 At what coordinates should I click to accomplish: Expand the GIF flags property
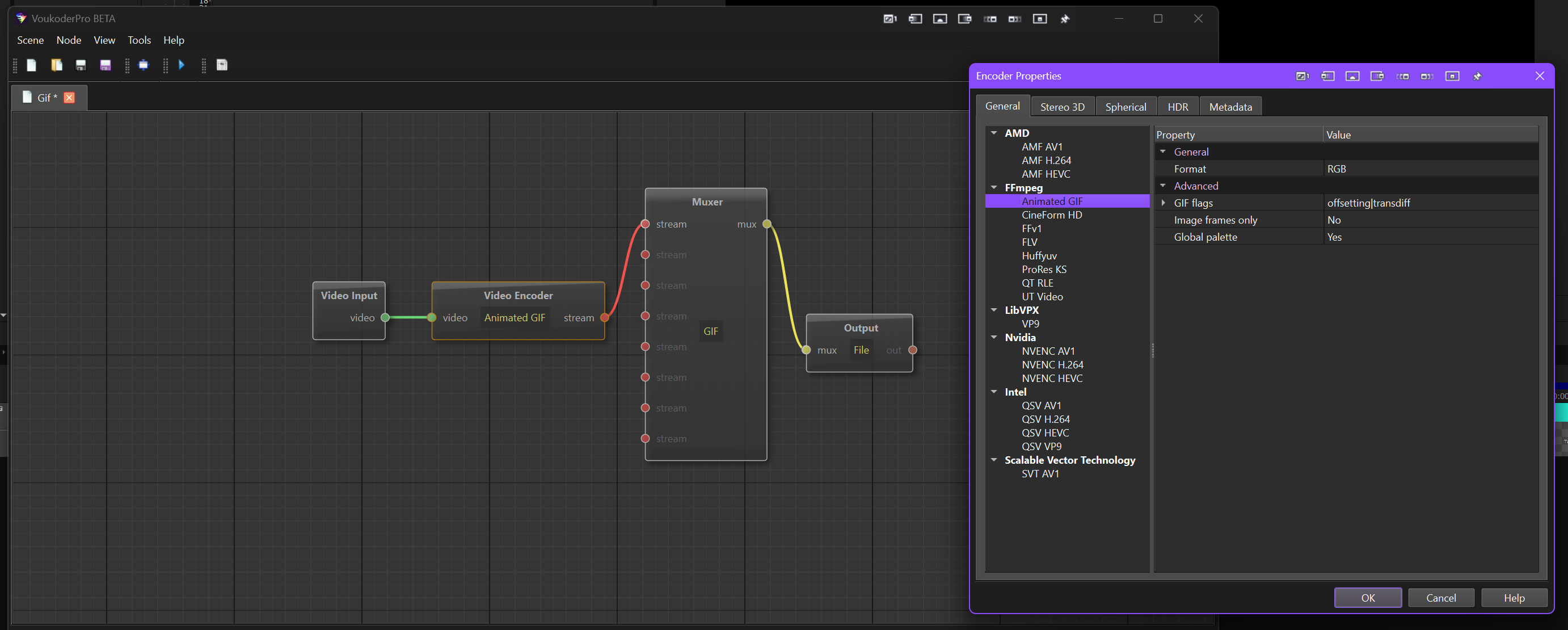(x=1163, y=203)
